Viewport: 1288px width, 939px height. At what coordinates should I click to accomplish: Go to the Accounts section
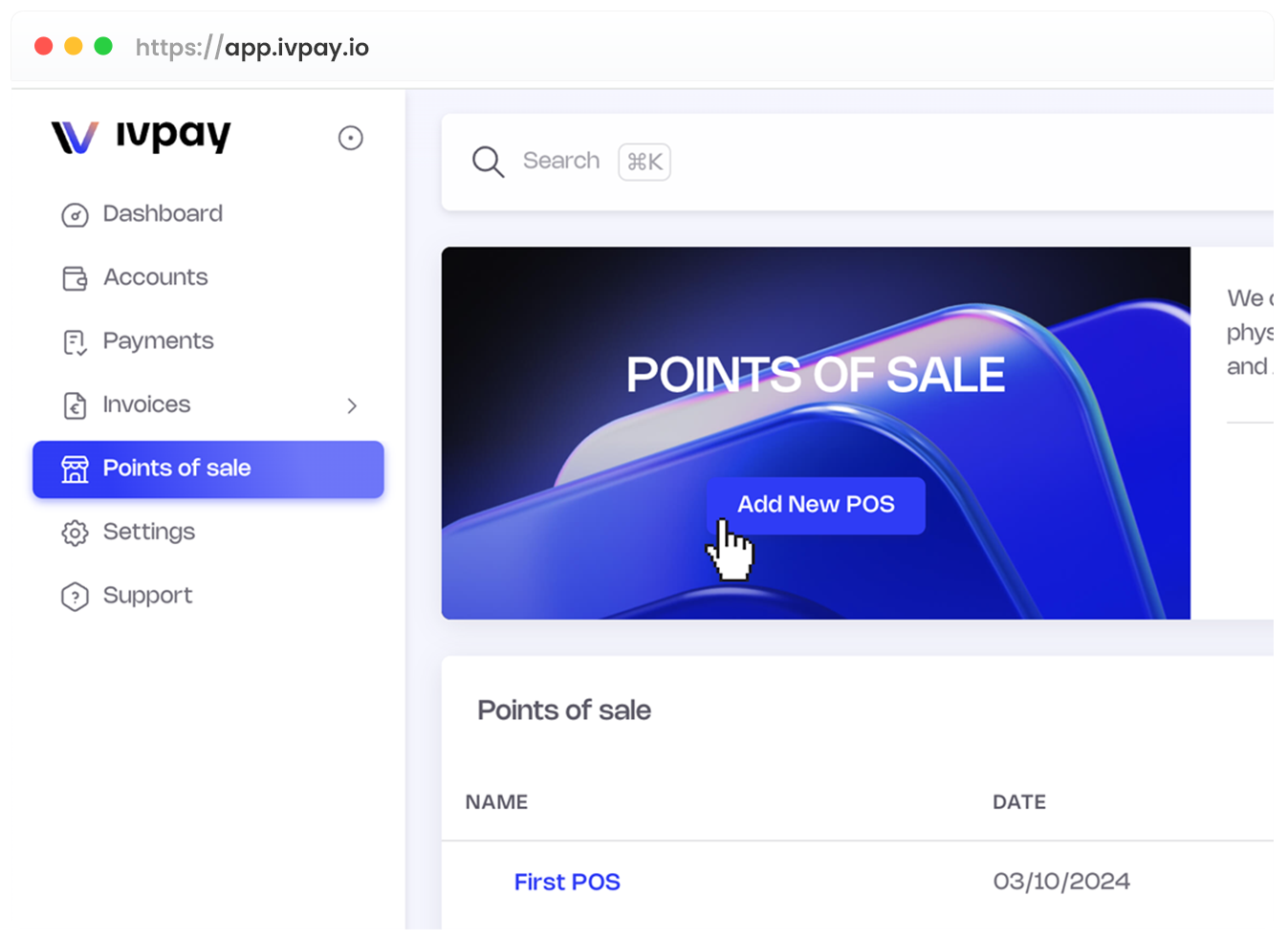155,277
